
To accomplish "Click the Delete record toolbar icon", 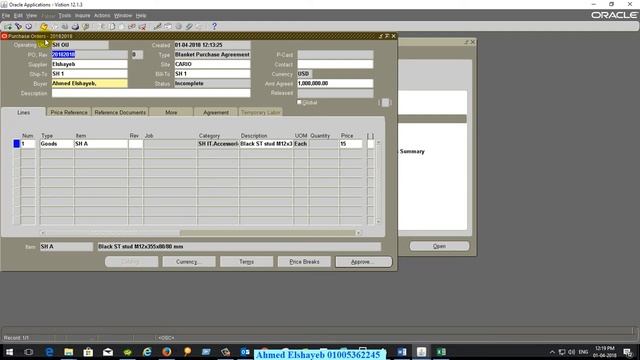I will [142, 27].
